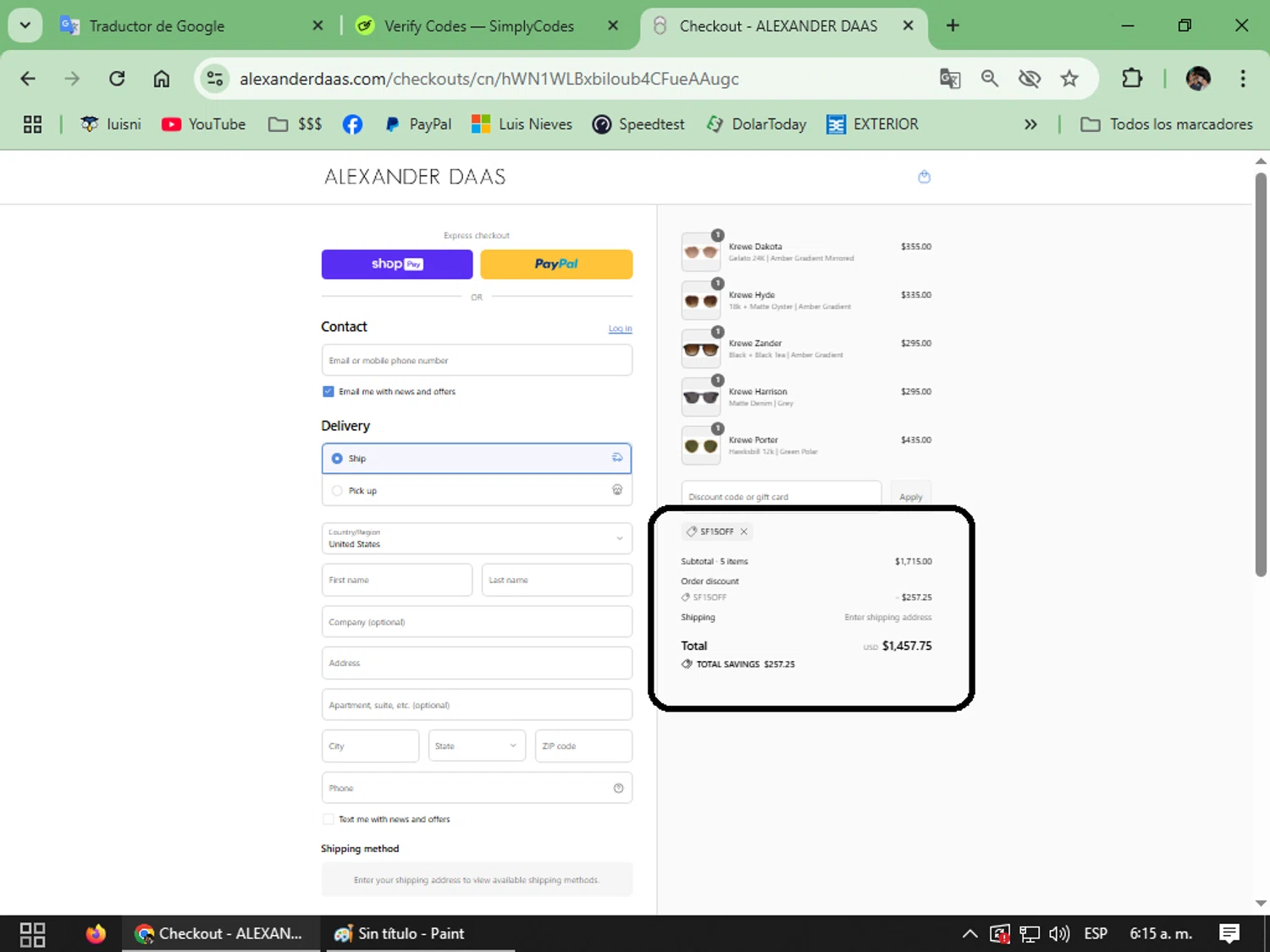Open the apps grid in bookmarks bar
This screenshot has height=952, width=1270.
[32, 124]
